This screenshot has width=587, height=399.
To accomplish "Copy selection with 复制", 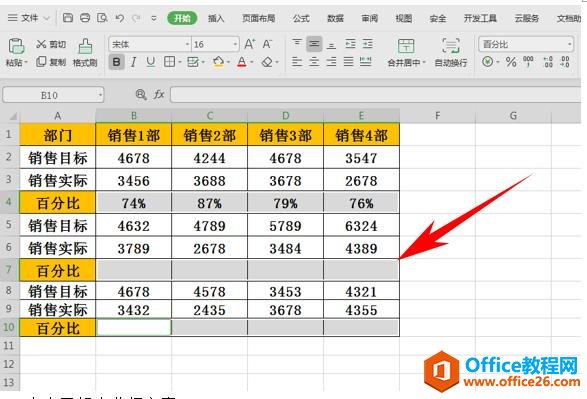I will click(x=51, y=62).
